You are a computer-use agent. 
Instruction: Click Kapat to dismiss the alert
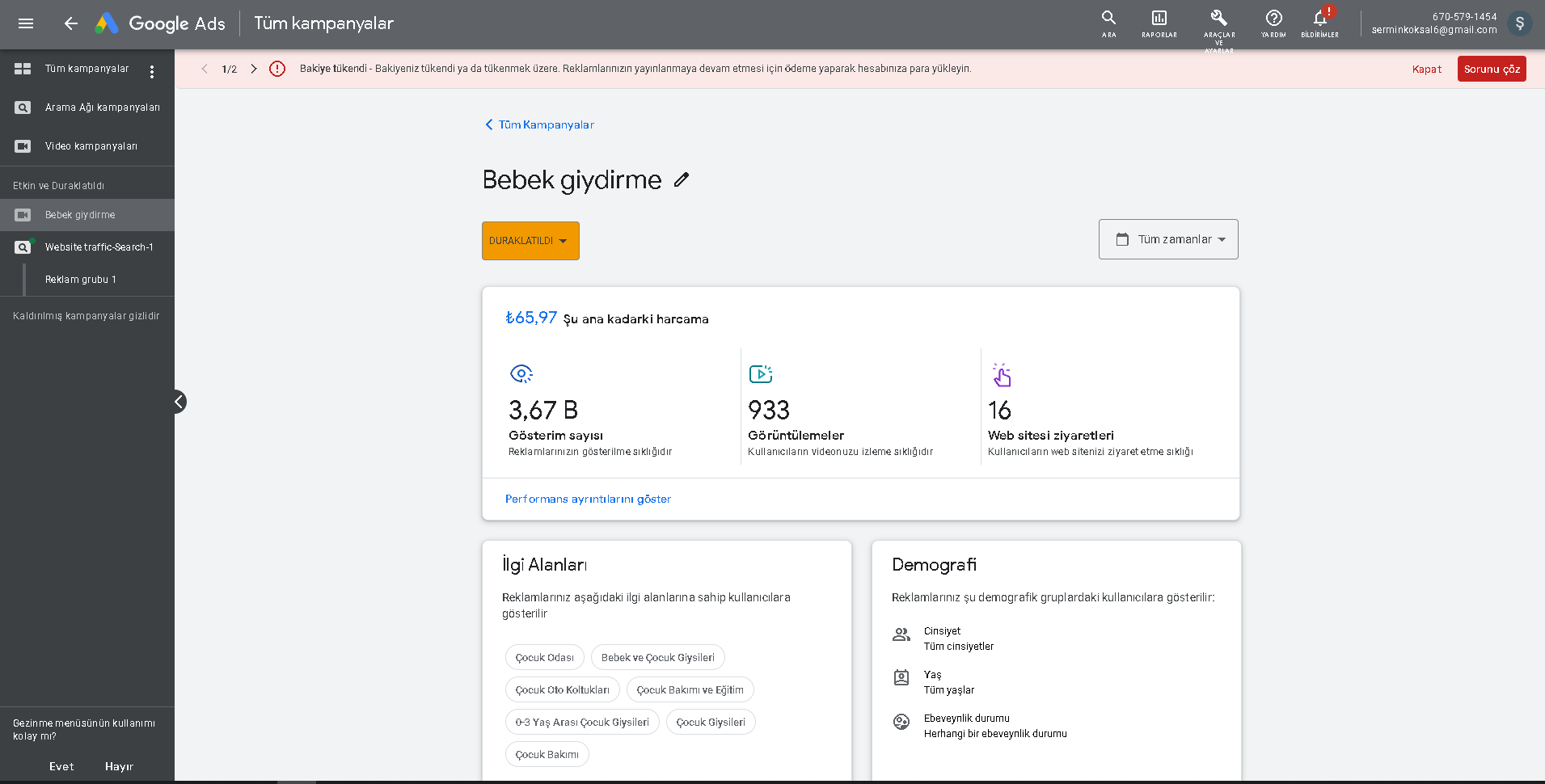1427,69
